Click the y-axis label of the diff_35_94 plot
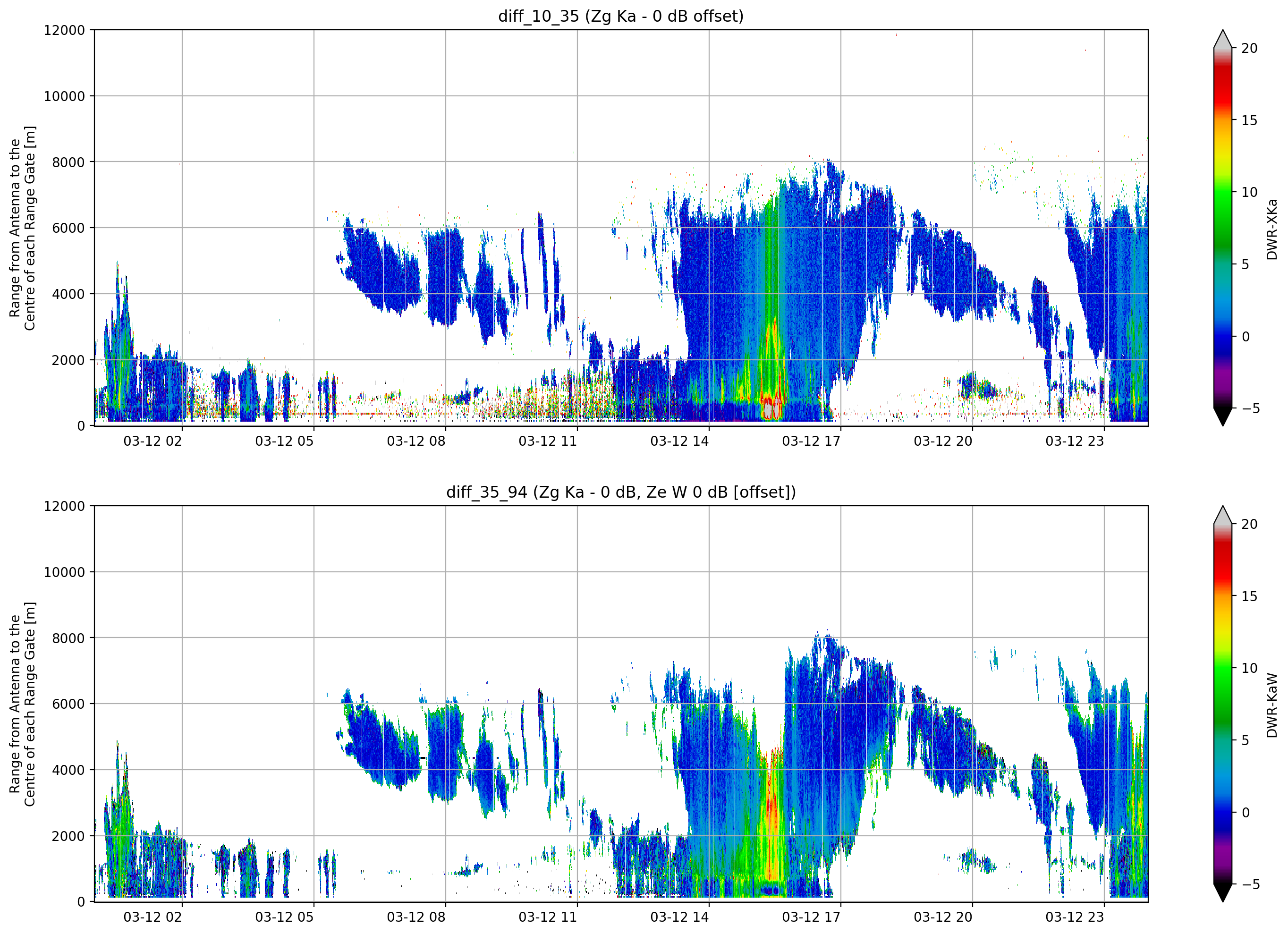The width and height of the screenshot is (1288, 934). point(23,704)
